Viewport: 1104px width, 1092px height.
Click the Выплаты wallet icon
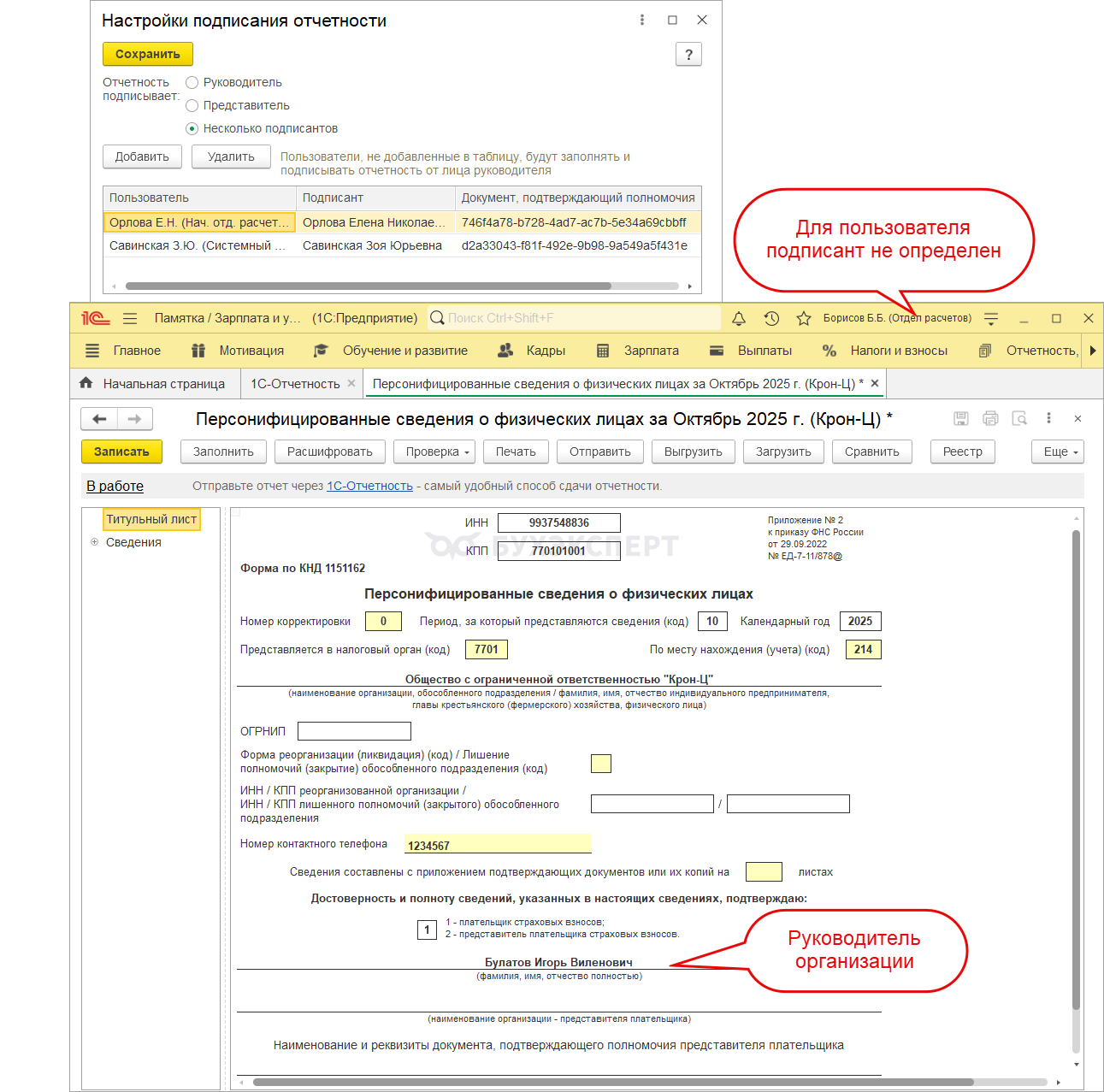[717, 351]
